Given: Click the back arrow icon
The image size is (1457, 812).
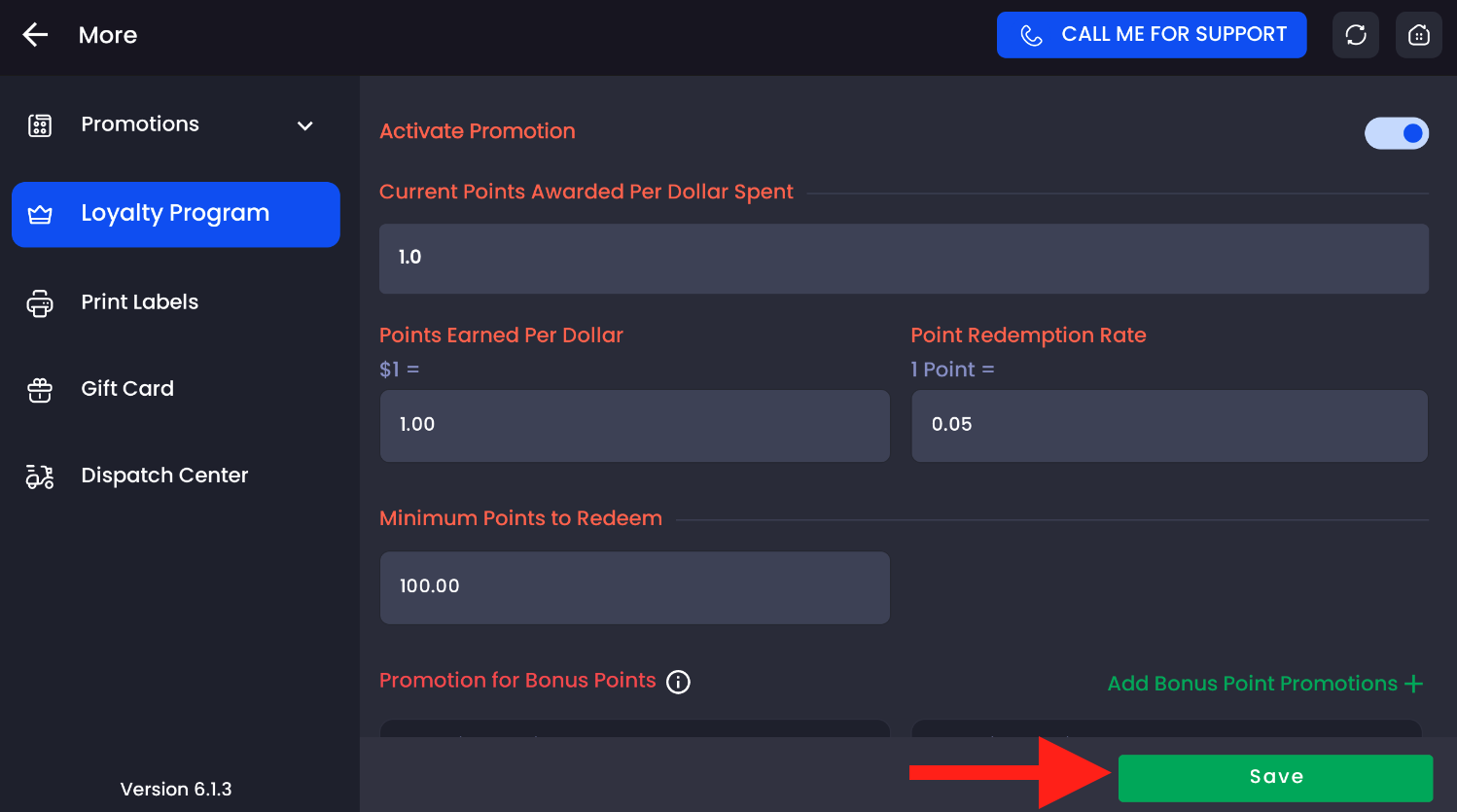Looking at the screenshot, I should [35, 35].
